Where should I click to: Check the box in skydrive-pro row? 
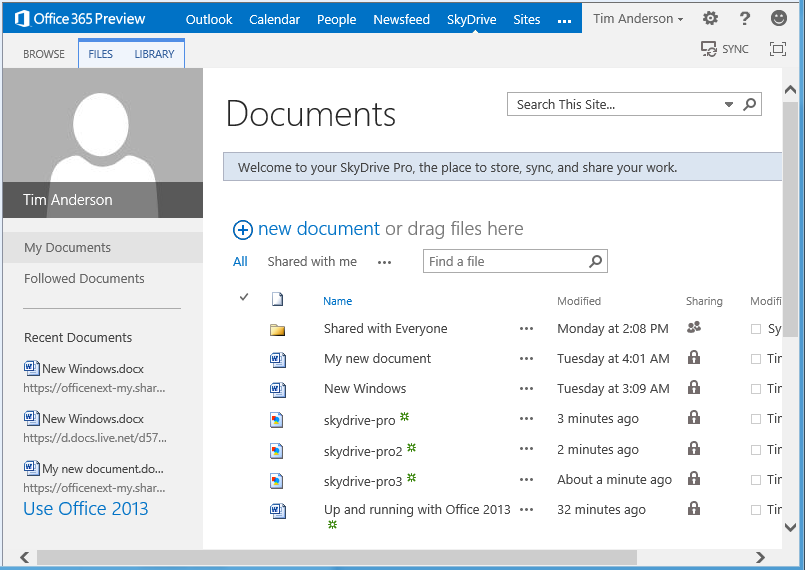(756, 419)
